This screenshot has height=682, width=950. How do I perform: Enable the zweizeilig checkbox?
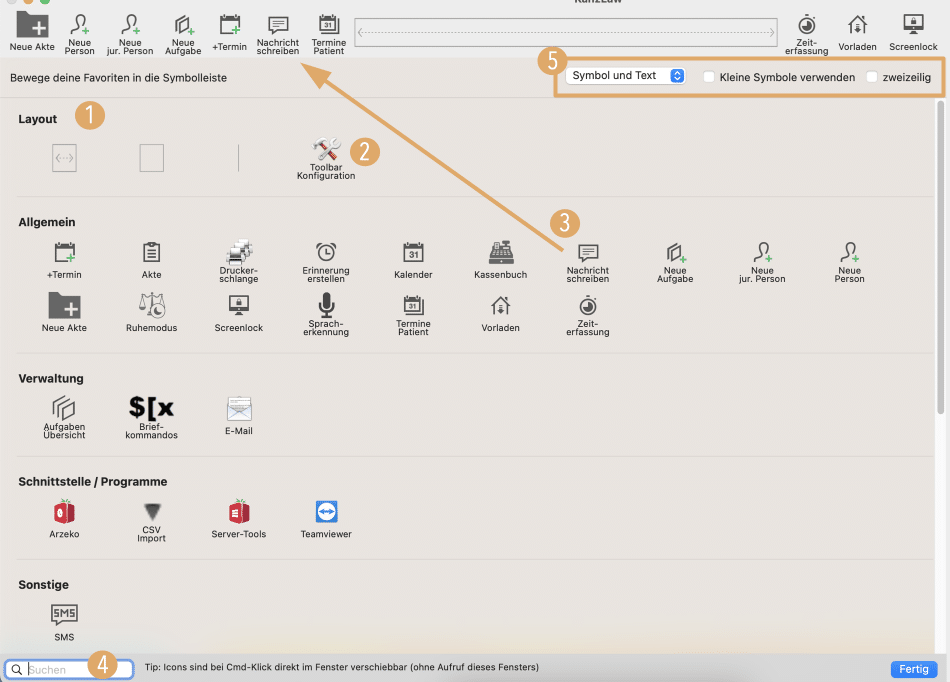tap(872, 77)
